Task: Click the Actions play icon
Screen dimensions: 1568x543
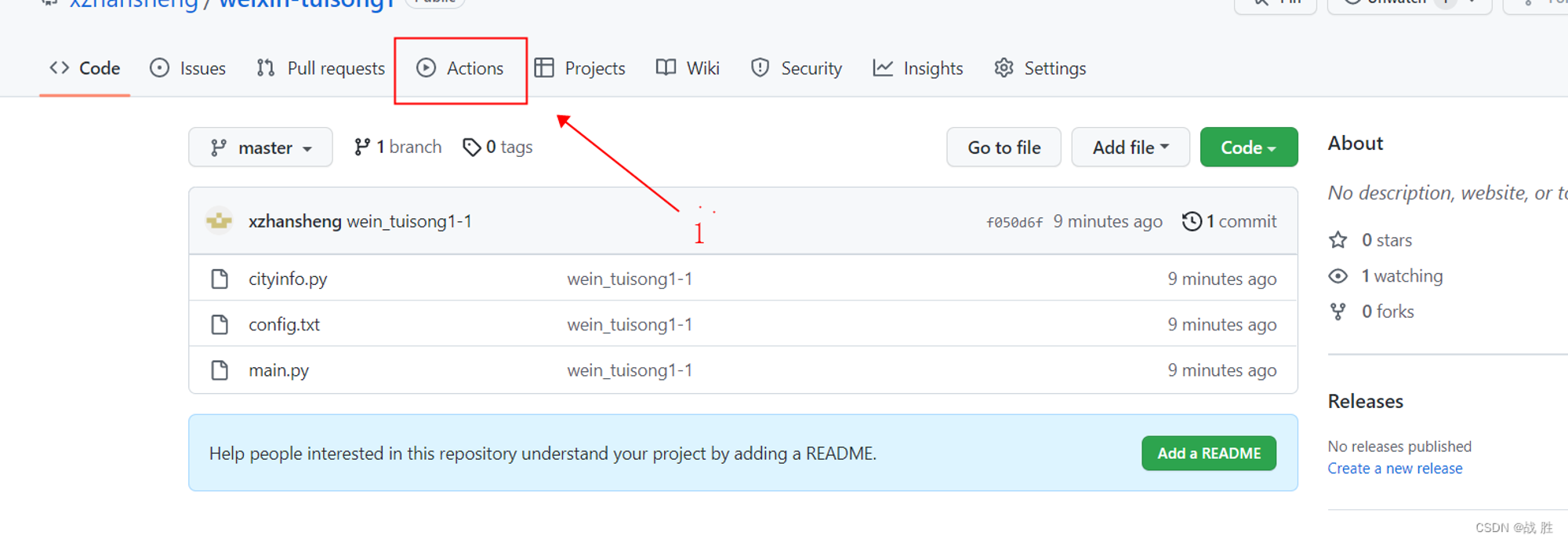Action: tap(426, 68)
